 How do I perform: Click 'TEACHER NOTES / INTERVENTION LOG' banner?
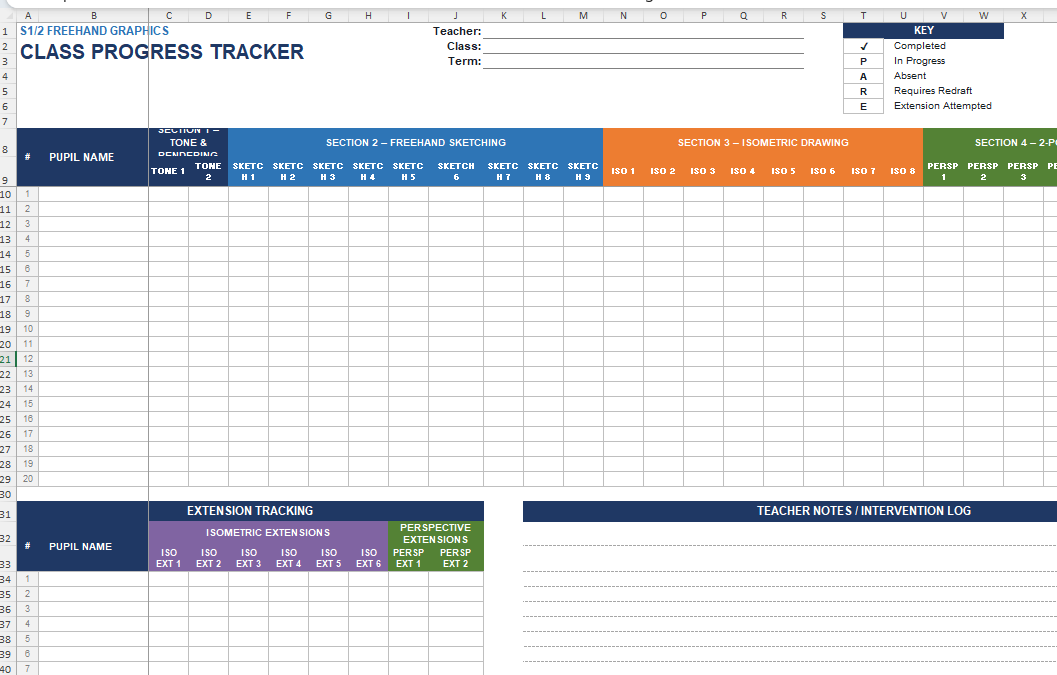(864, 511)
